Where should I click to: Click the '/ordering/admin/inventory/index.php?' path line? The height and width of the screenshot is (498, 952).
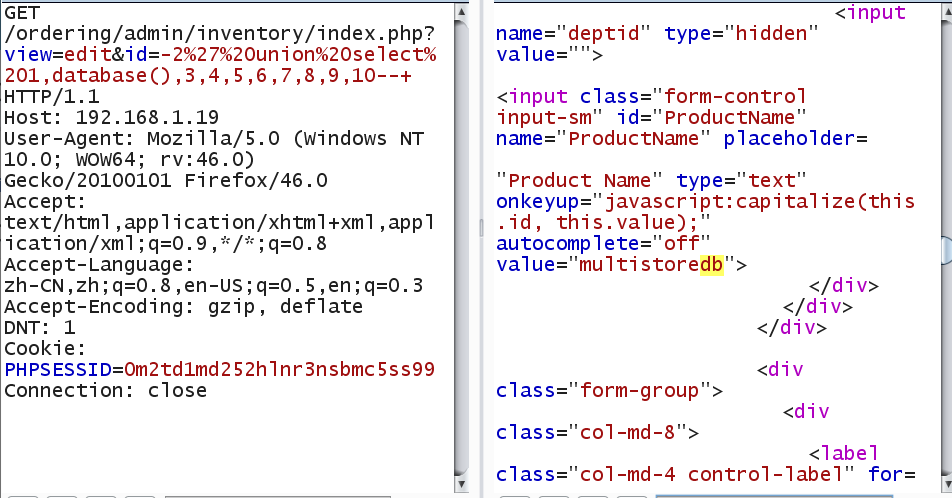220,33
